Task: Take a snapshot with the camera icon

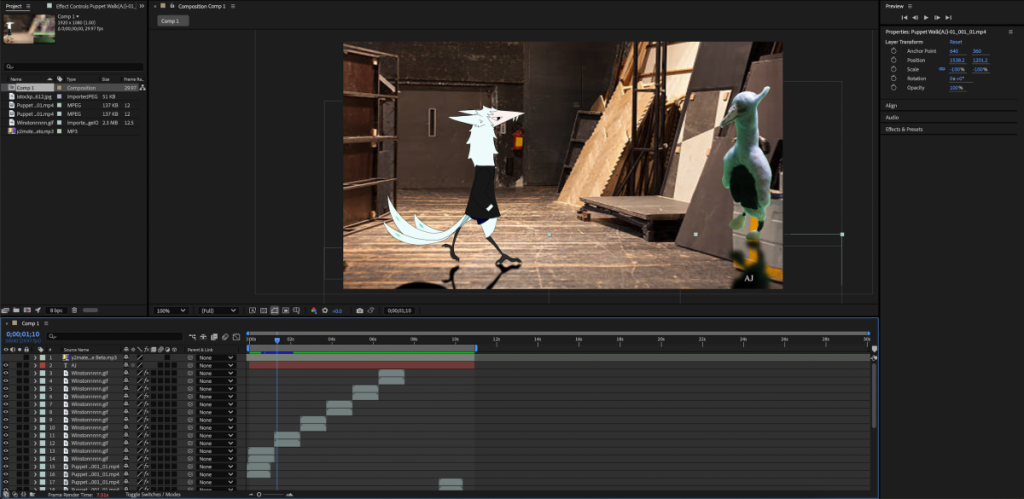Action: (360, 311)
